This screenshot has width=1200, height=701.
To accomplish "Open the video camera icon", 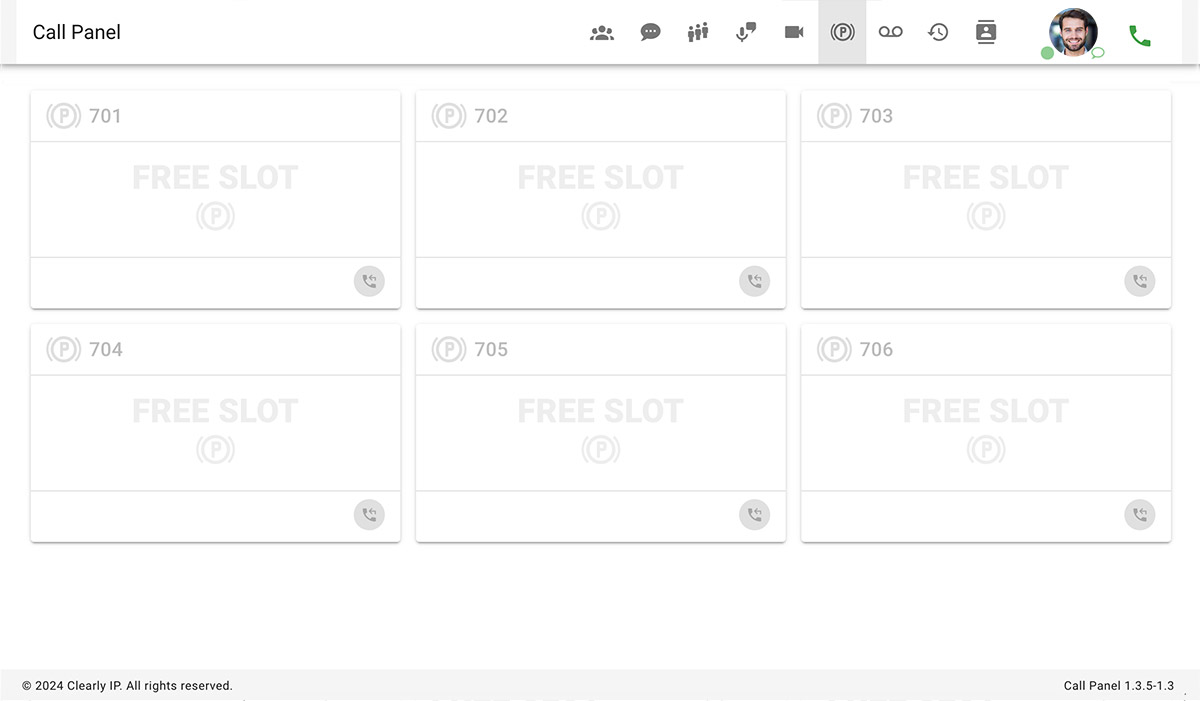I will click(x=794, y=33).
